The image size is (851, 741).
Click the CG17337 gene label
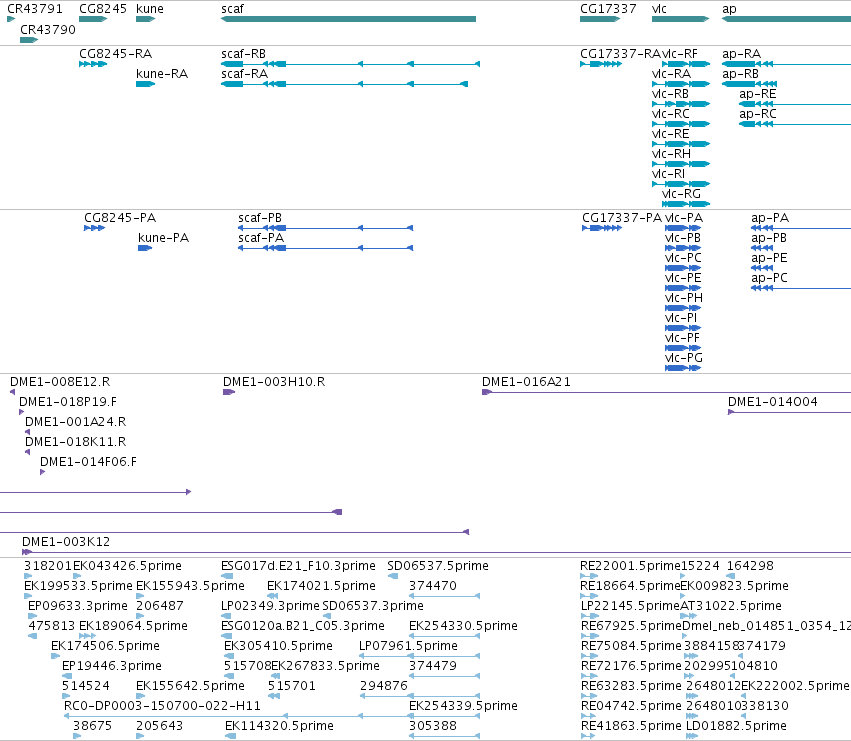click(608, 9)
